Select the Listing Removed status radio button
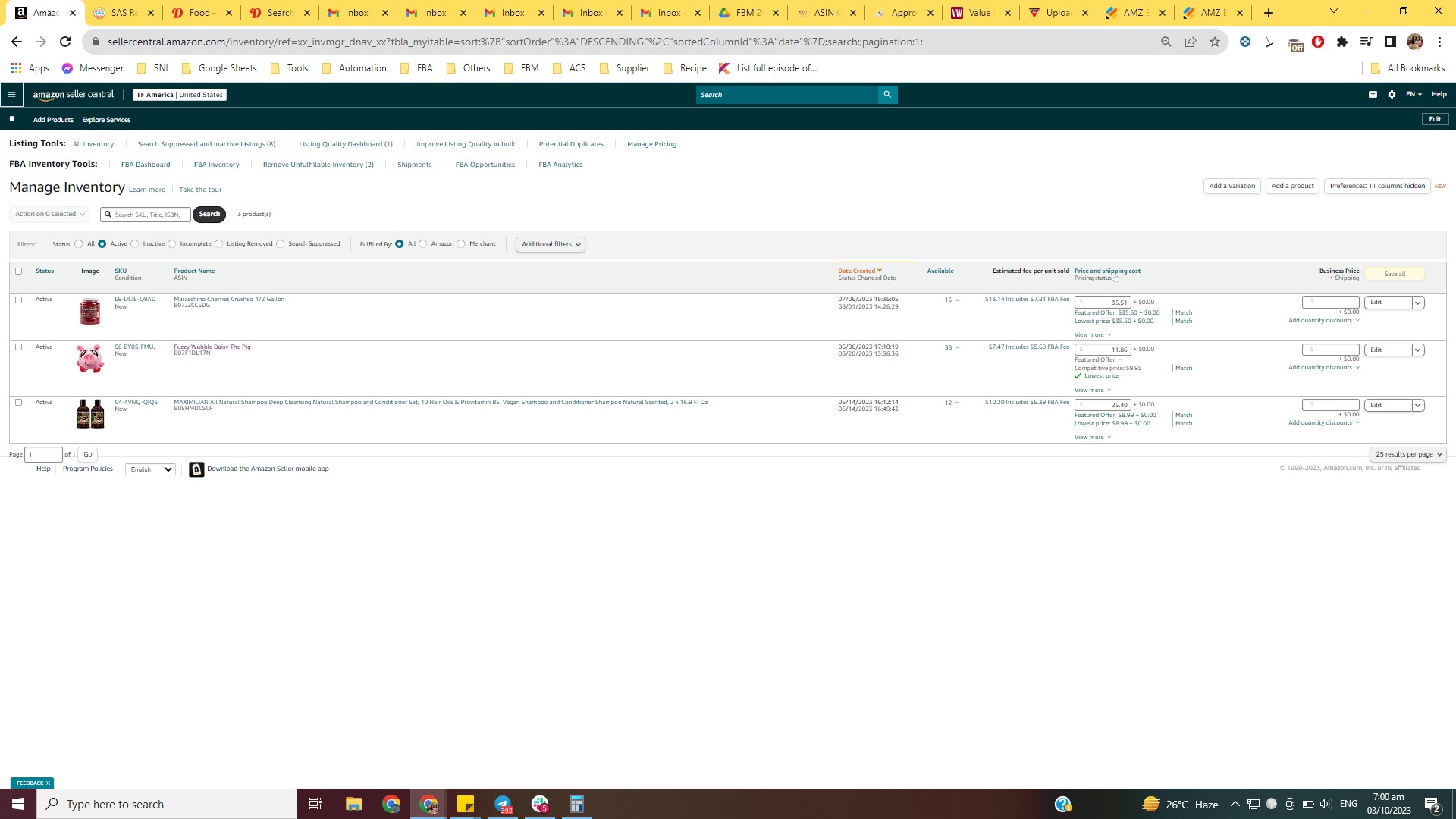Screen dimensions: 1456x819 click(219, 244)
